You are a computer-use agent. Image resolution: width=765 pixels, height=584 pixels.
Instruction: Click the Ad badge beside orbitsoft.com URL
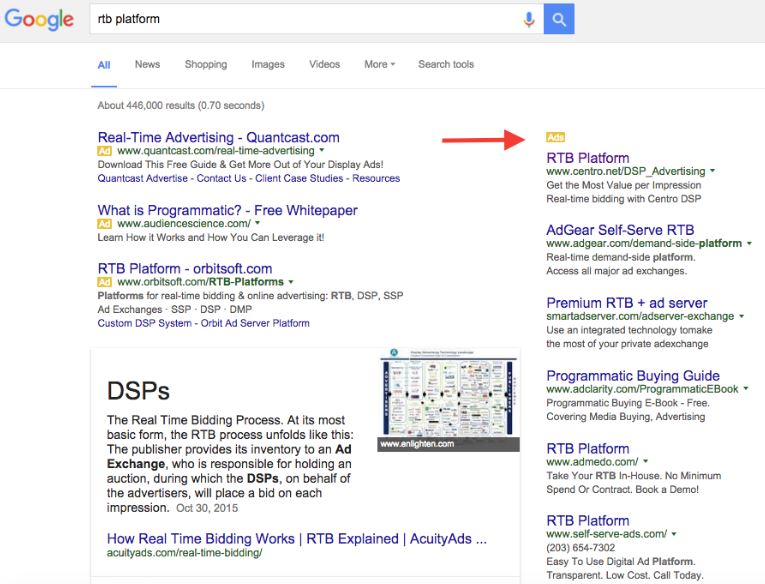[104, 282]
